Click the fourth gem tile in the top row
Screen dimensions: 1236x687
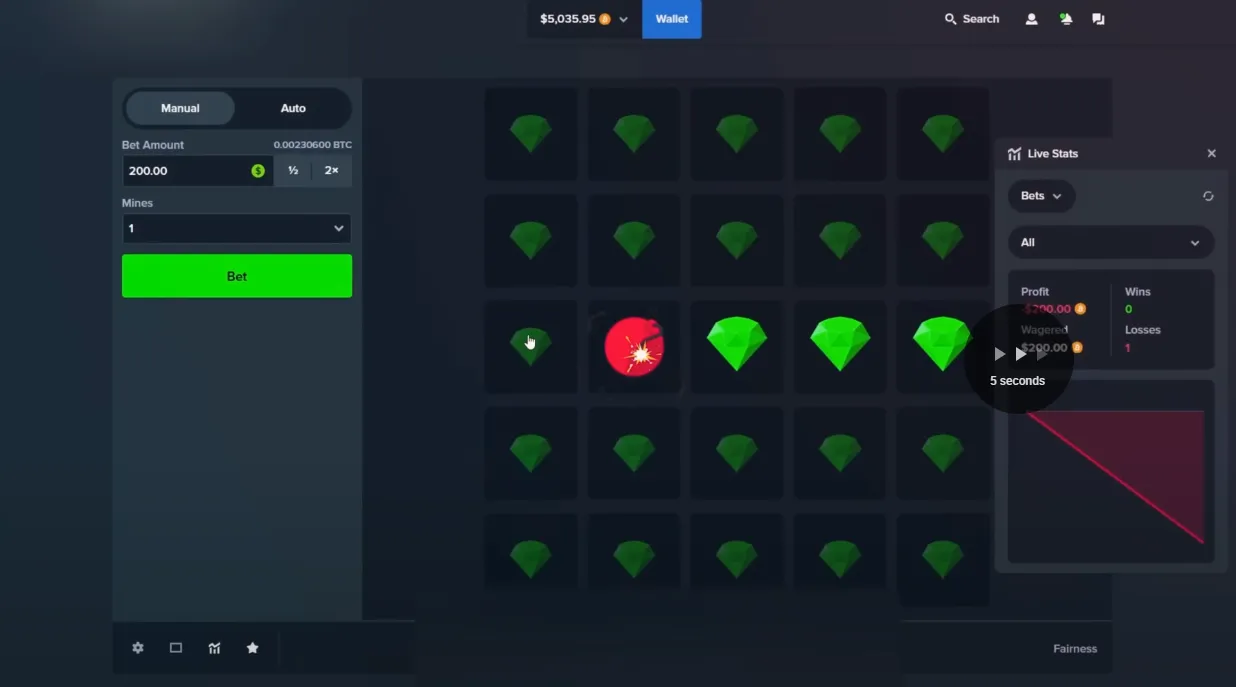coord(840,133)
